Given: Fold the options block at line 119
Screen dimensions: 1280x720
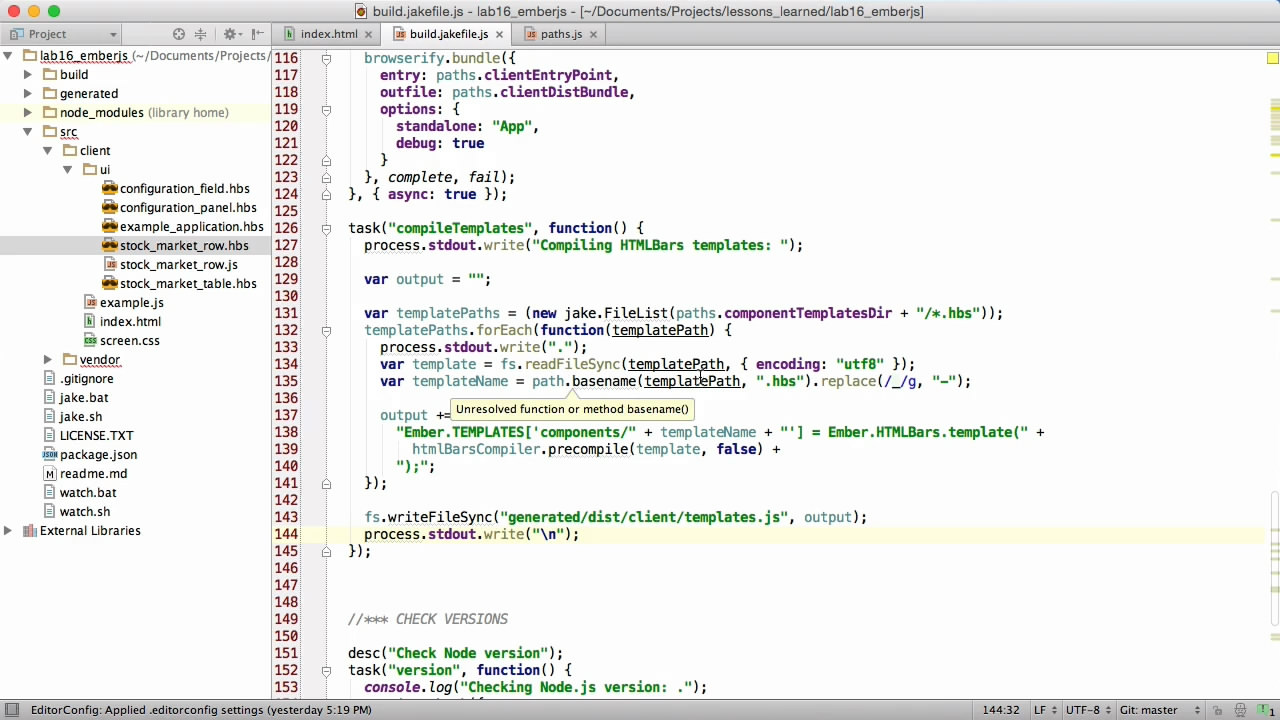Looking at the screenshot, I should click(326, 110).
